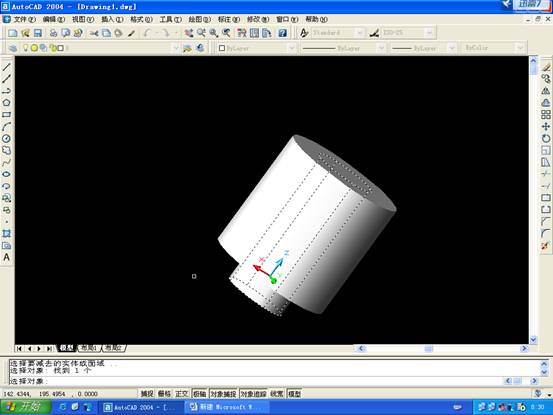Viewport: 553px width, 415px height.
Task: Select the Rotate modify tool
Action: [x=546, y=138]
